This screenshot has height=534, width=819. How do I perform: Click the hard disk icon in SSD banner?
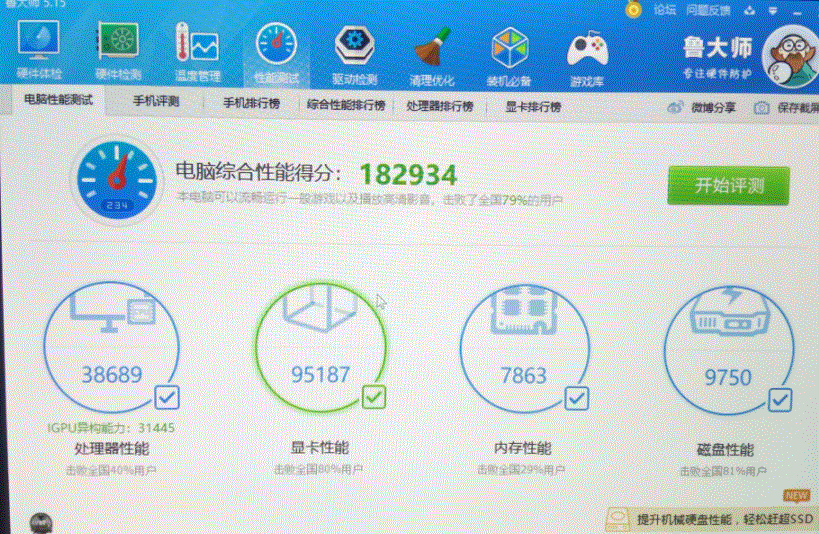coord(618,520)
